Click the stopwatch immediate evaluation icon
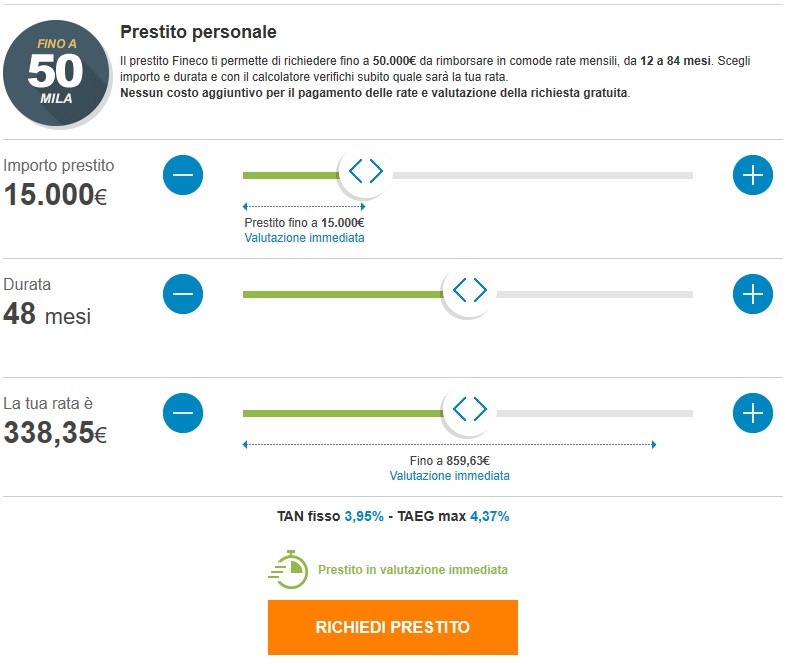Screen dimensions: 807x664 click(x=288, y=569)
